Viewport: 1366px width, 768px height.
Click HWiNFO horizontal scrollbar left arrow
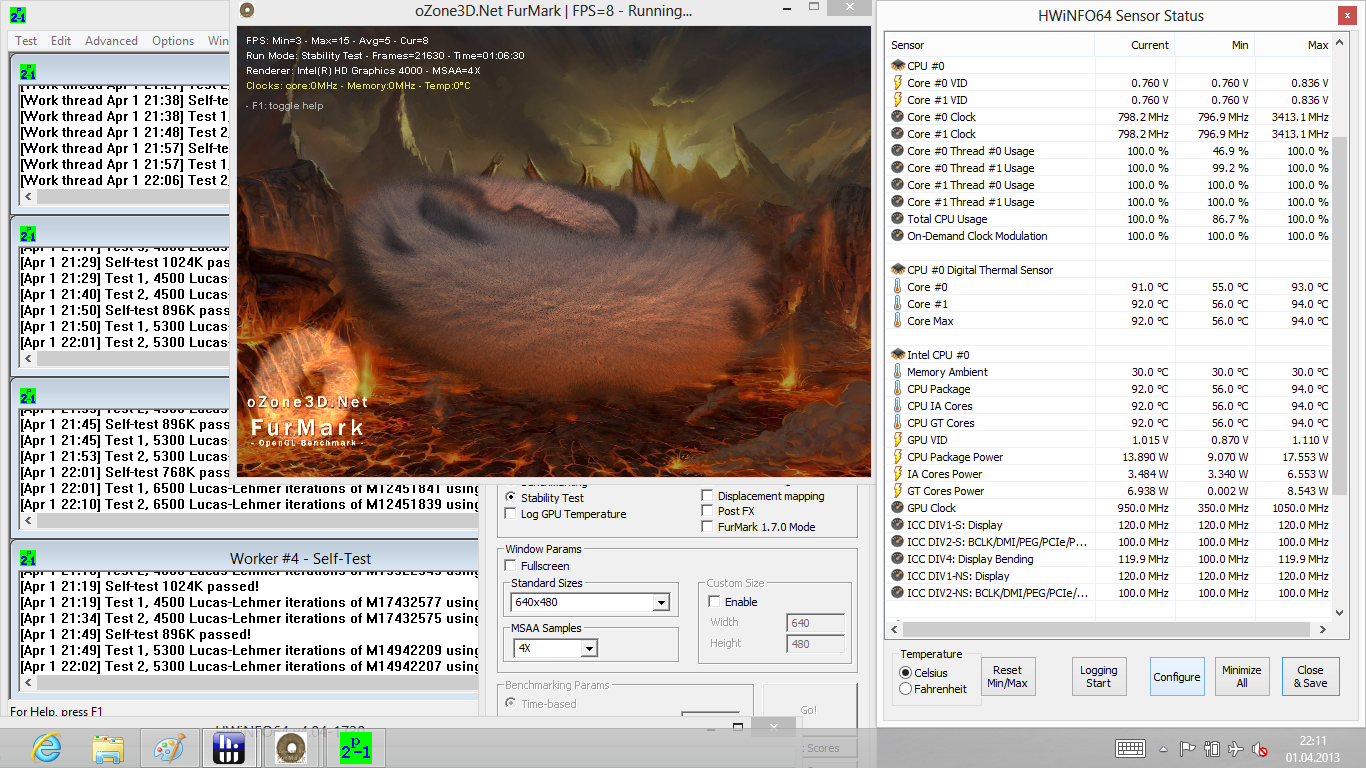895,629
